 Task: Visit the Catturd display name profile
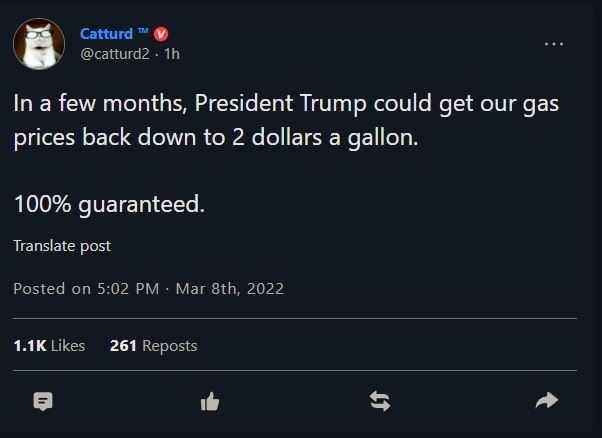(x=106, y=34)
